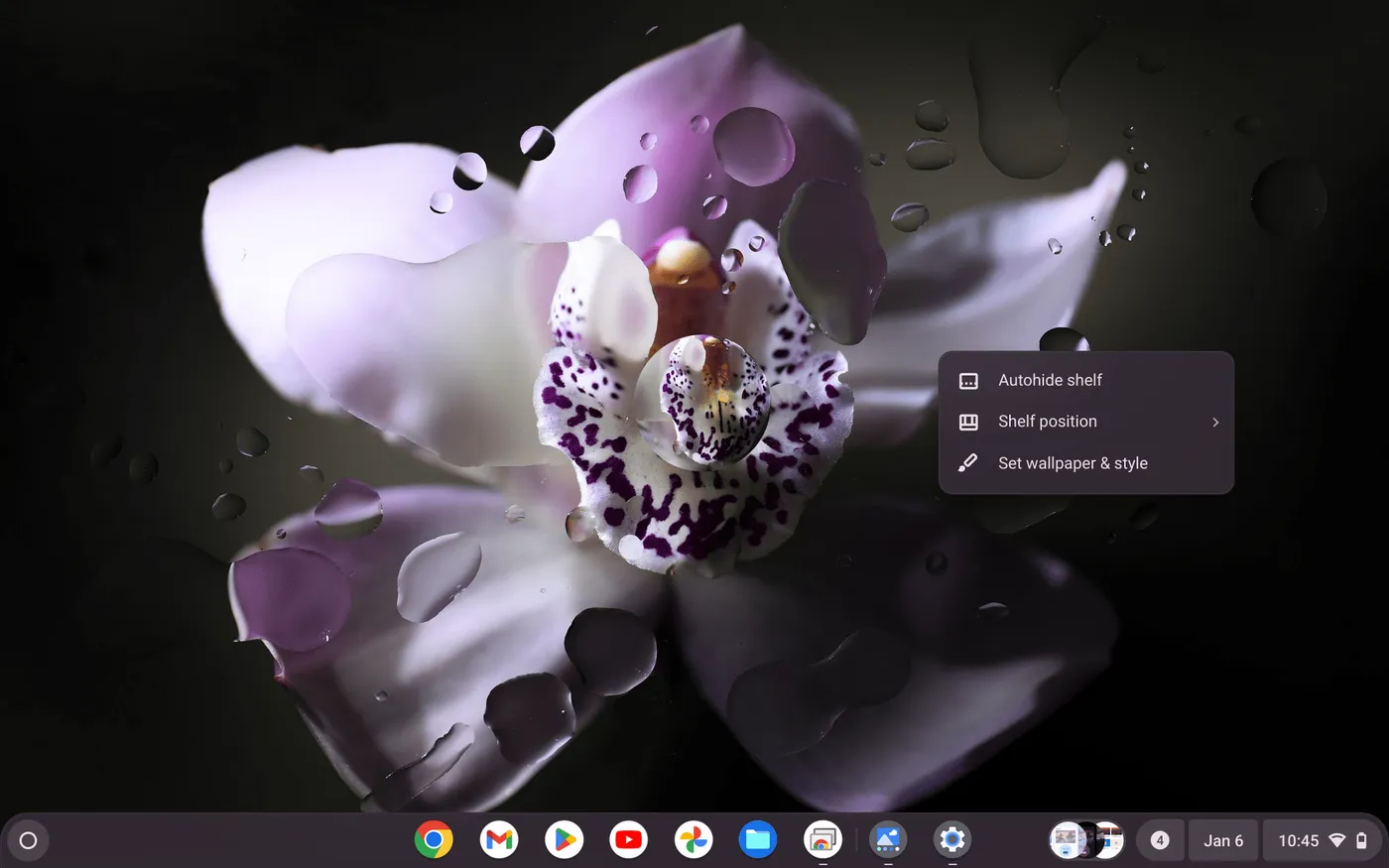The height and width of the screenshot is (868, 1389).
Task: Open calendar from Jan 6 date
Action: point(1223,840)
